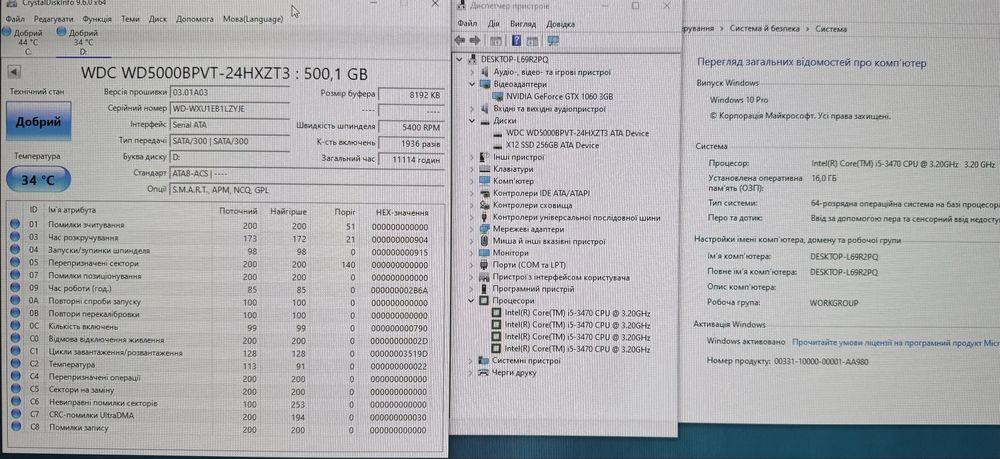1000x459 pixels.
Task: Click the display adapter icon beside NVIDIA GeForce GTX 1060
Action: (499, 96)
